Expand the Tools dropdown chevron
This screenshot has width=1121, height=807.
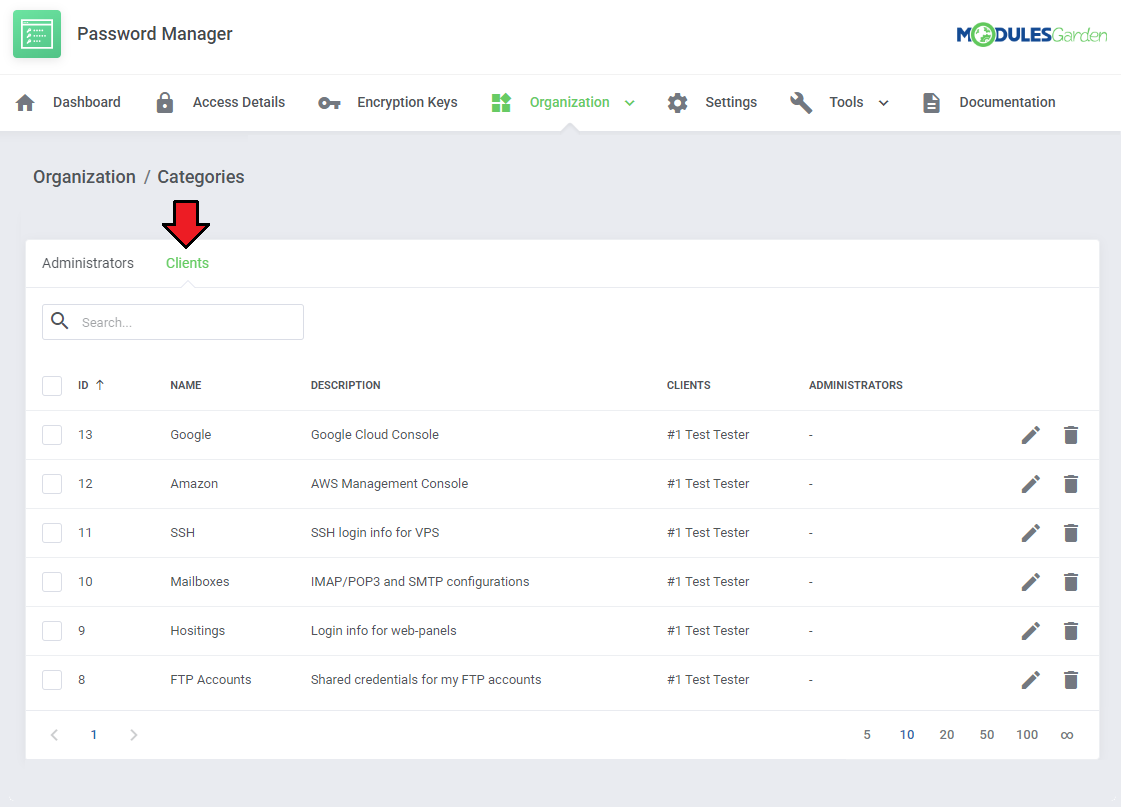[883, 103]
